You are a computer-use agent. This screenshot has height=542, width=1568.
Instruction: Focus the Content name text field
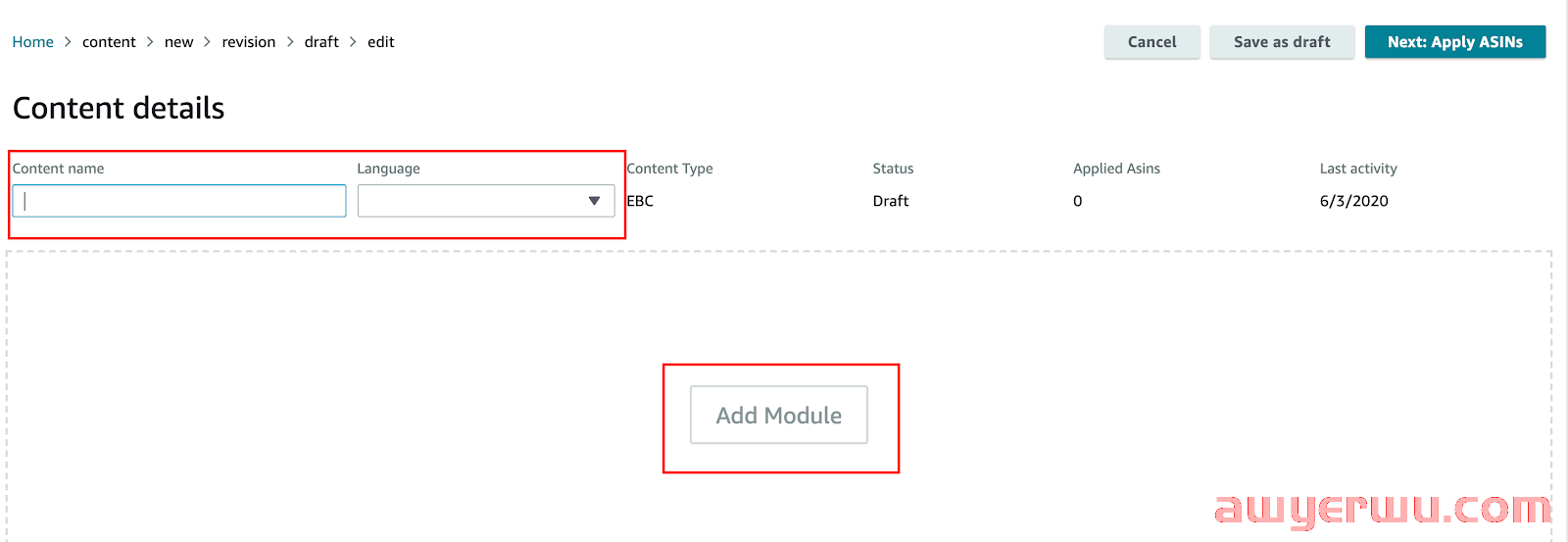click(179, 201)
